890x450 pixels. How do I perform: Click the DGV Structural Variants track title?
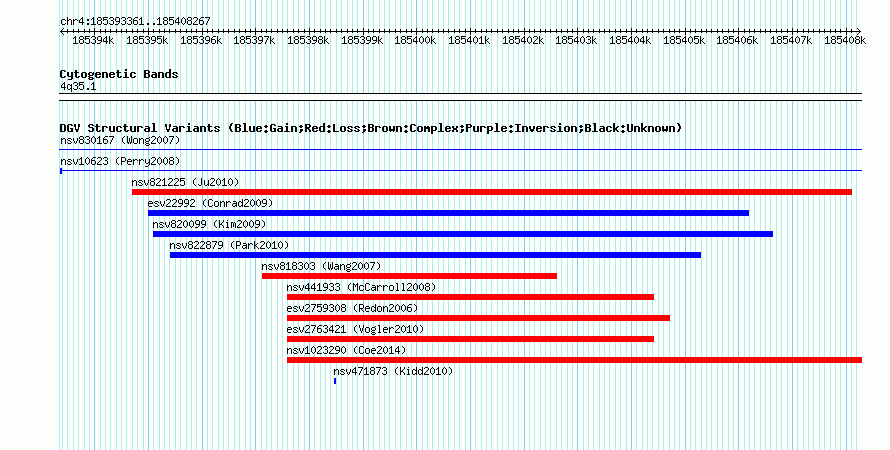[371, 128]
